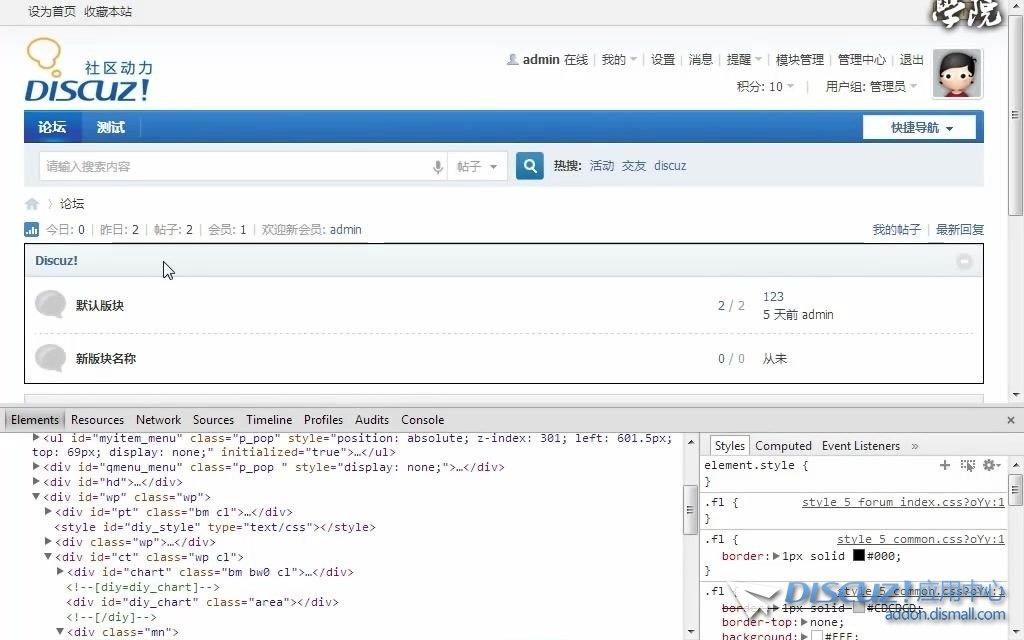Click the admin user avatar image

956,75
